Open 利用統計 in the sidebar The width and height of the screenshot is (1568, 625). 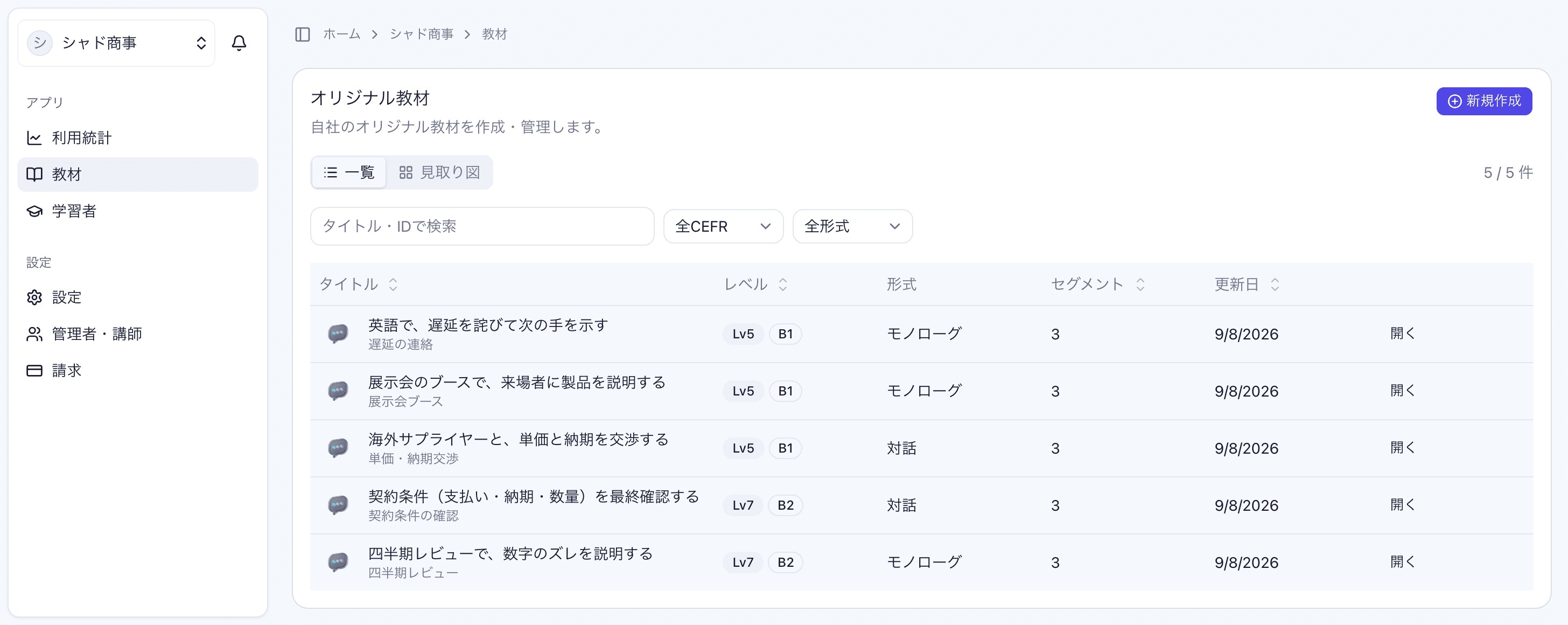137,138
